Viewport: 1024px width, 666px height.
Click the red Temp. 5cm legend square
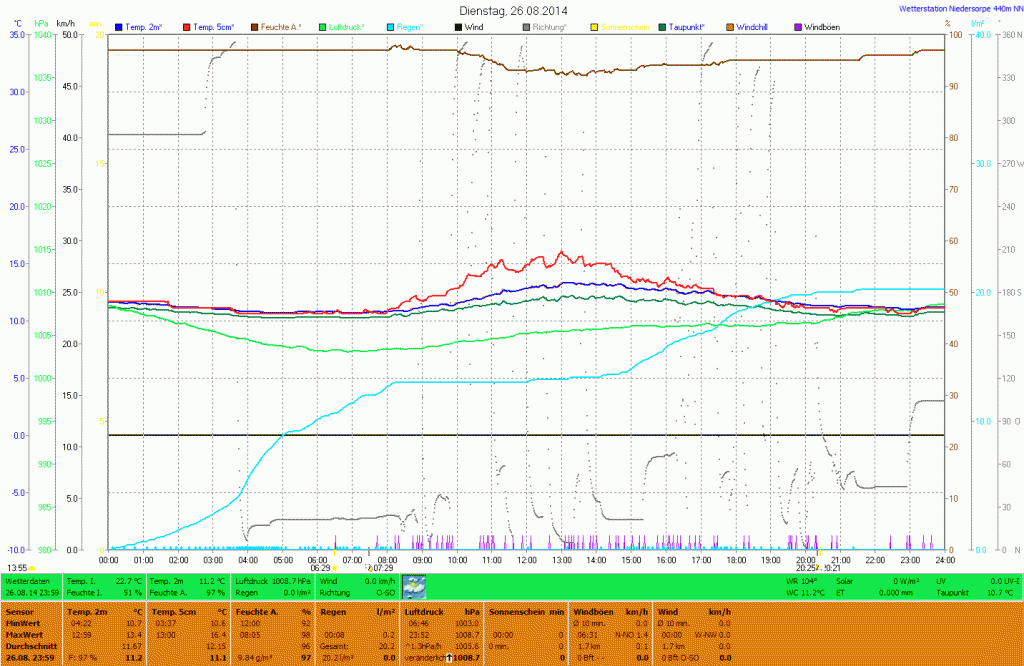pyautogui.click(x=186, y=26)
